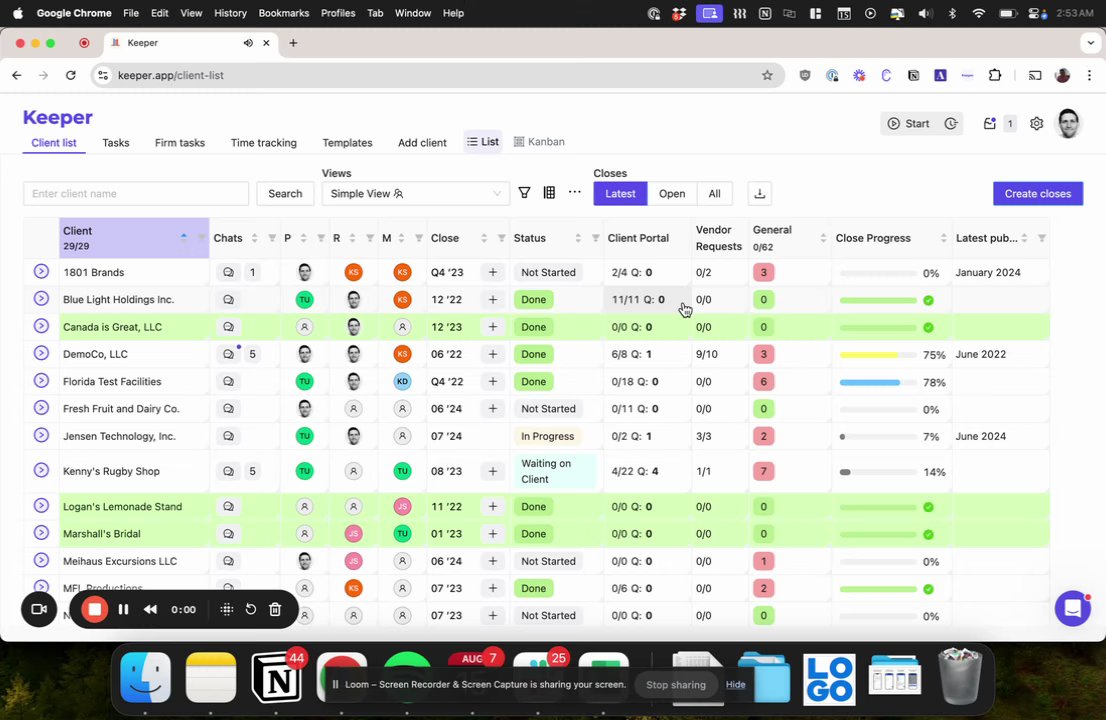Image resolution: width=1106 pixels, height=720 pixels.
Task: Open chat icon for Kenny's Rugby Shop
Action: click(229, 471)
